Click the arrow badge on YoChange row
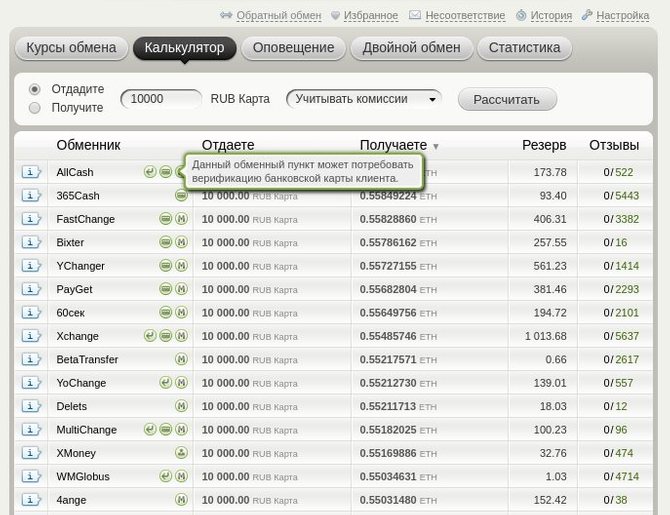Screen dimensions: 670x515 click(166, 383)
